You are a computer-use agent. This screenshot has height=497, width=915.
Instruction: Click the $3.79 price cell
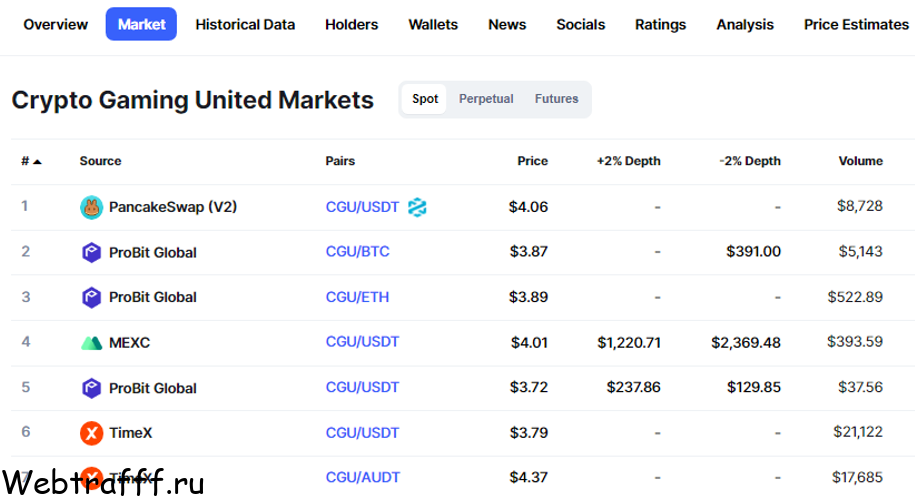pyautogui.click(x=529, y=433)
